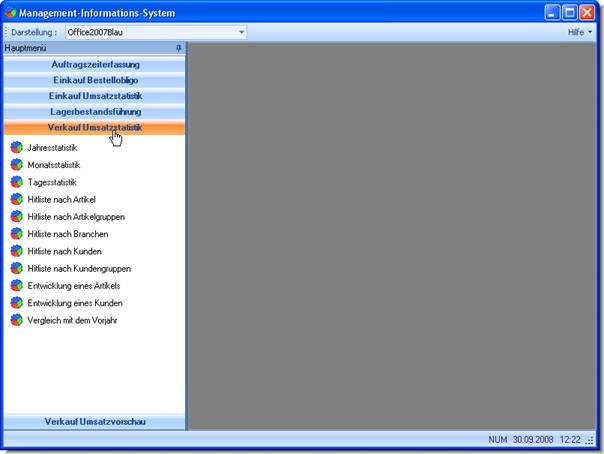Click the date 30.09.2008 in the status bar
This screenshot has width=604, height=454.
(533, 439)
